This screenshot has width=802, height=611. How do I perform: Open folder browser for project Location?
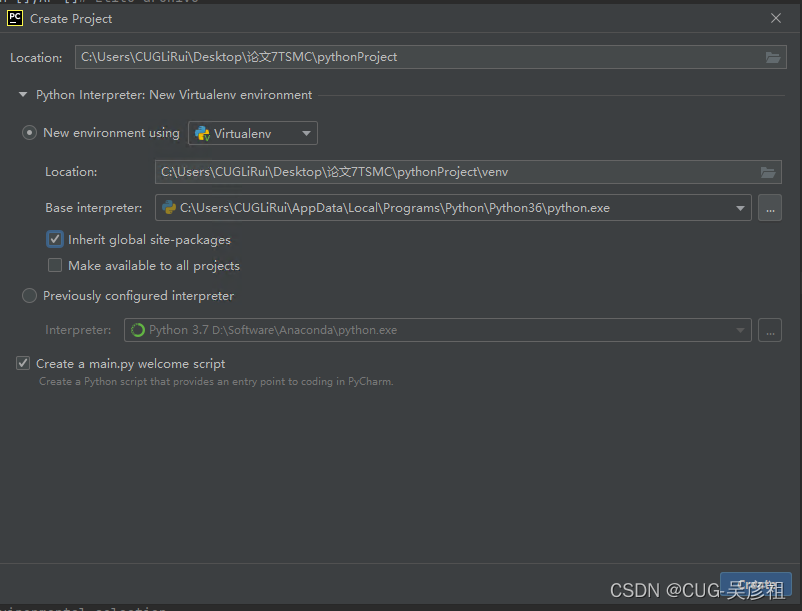772,57
